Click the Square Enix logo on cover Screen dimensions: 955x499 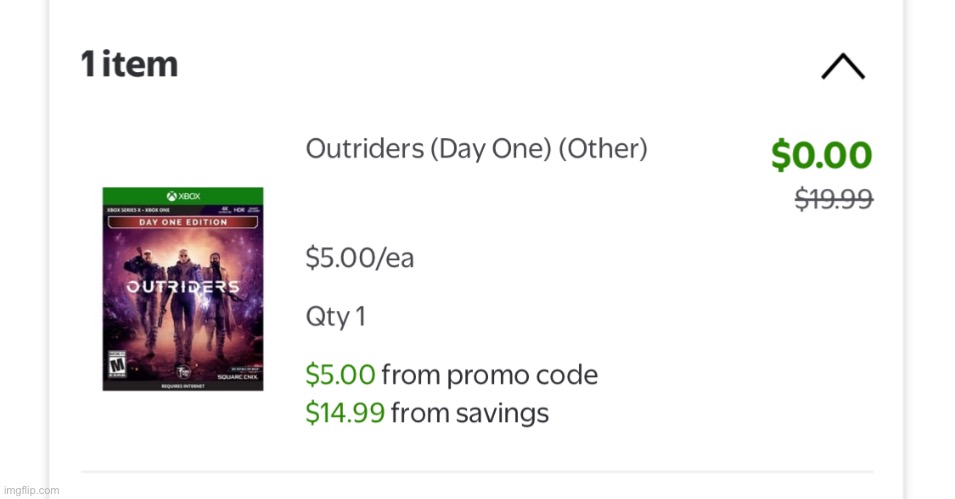click(x=238, y=377)
